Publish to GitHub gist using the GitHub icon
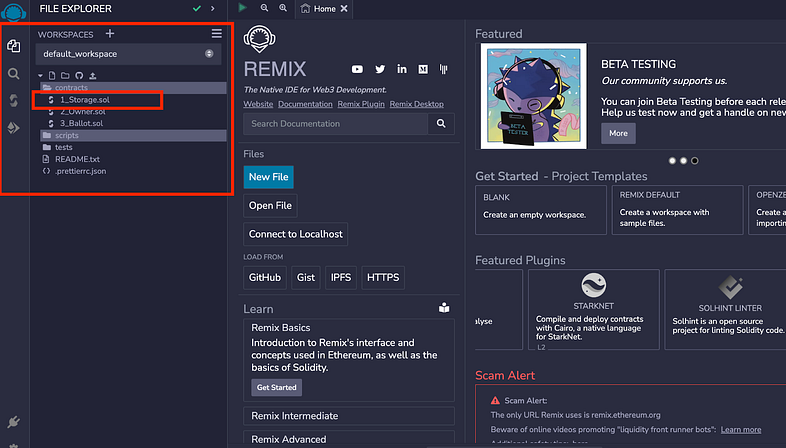Viewport: 786px width, 448px height. (79, 76)
